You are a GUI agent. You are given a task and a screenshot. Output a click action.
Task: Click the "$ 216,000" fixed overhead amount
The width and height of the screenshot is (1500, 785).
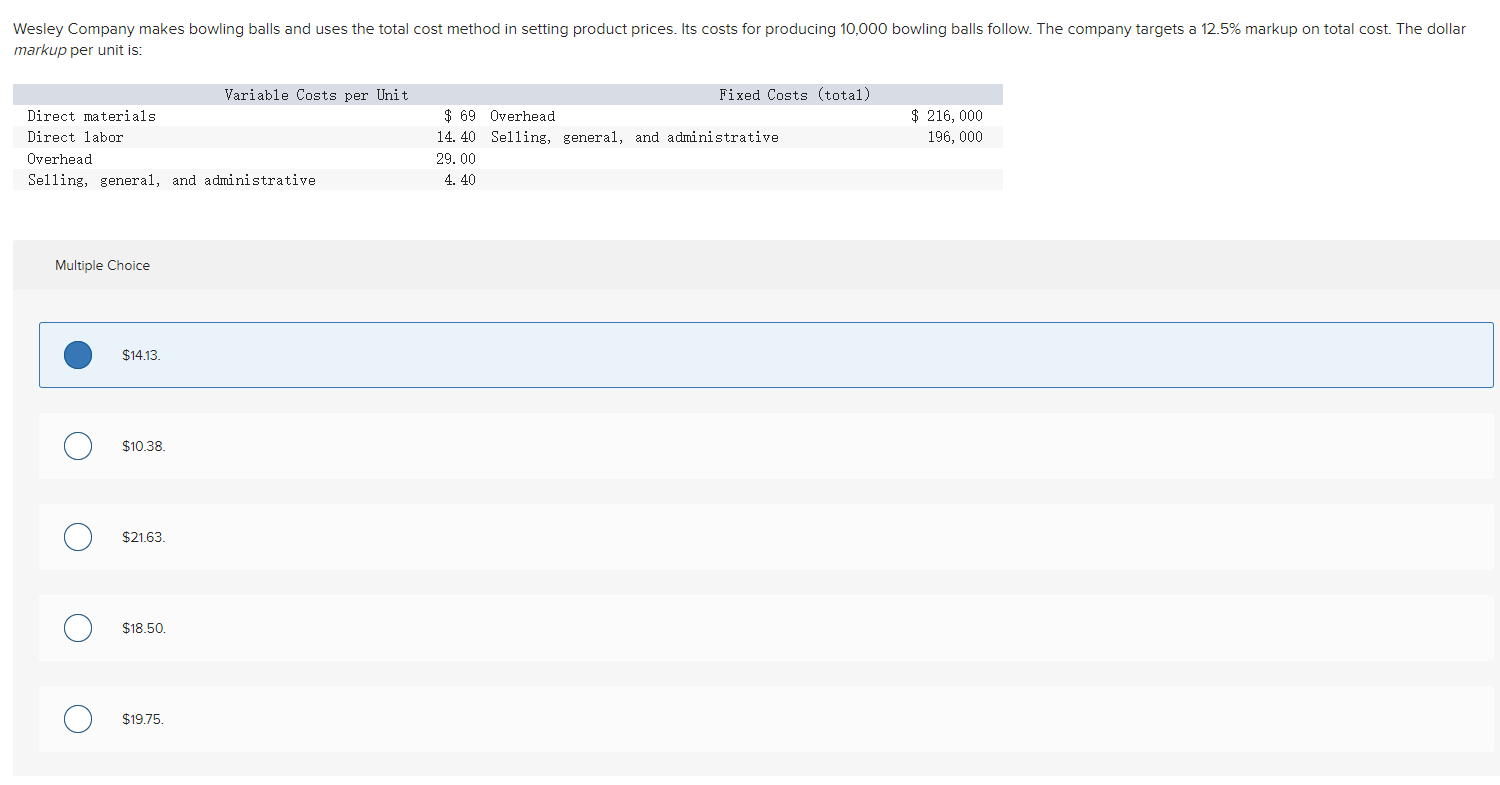(x=947, y=116)
